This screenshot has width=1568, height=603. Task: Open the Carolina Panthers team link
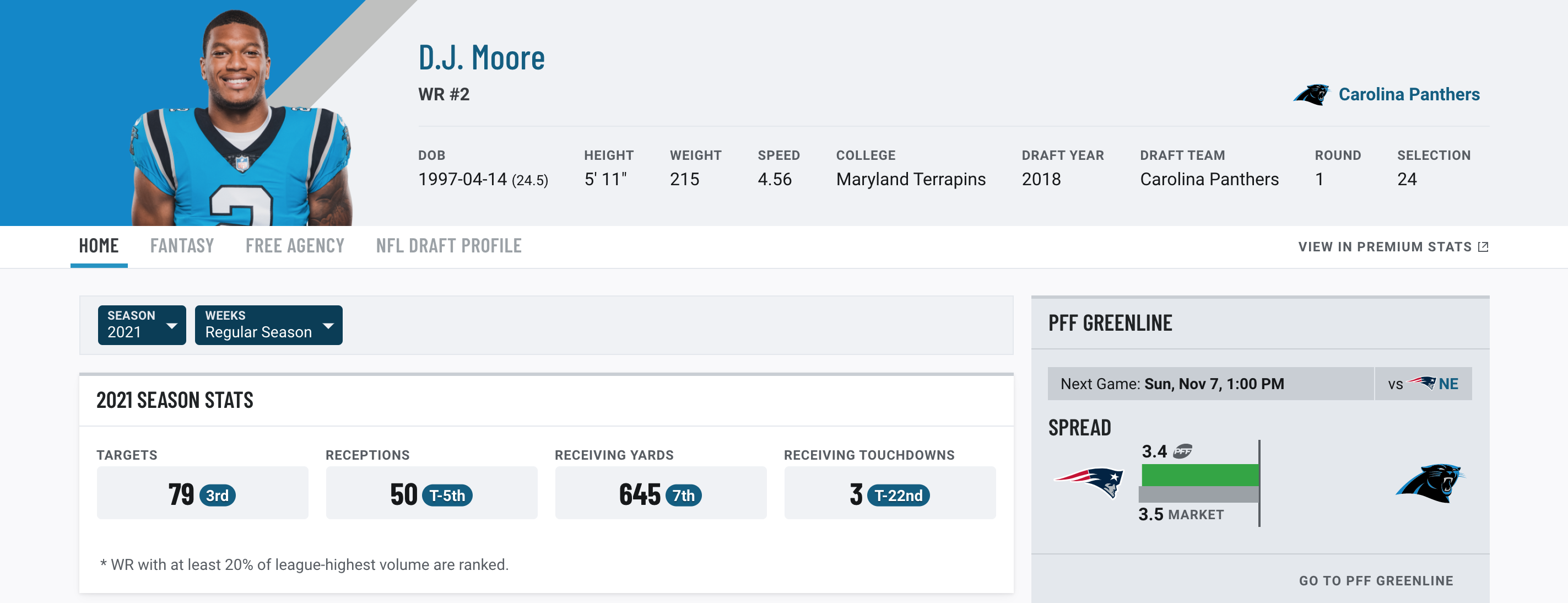(x=1409, y=94)
